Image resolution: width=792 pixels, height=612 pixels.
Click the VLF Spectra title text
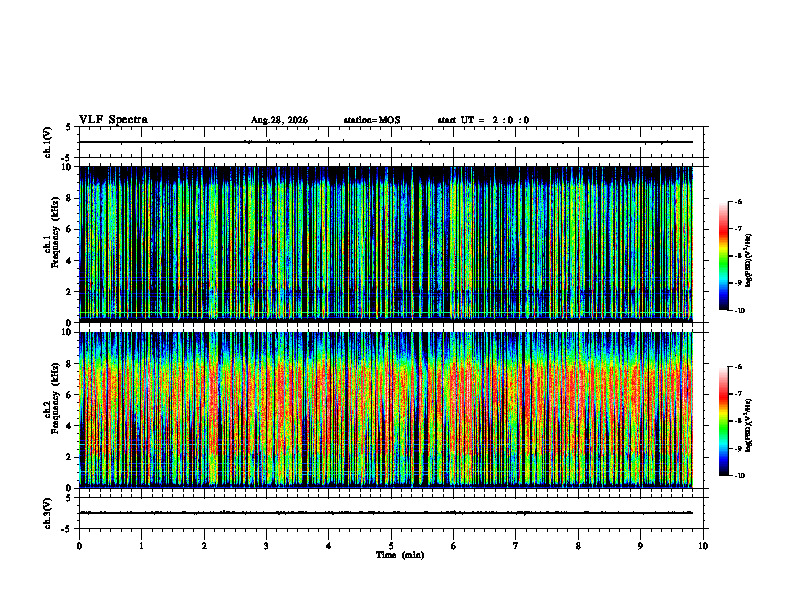(113, 120)
